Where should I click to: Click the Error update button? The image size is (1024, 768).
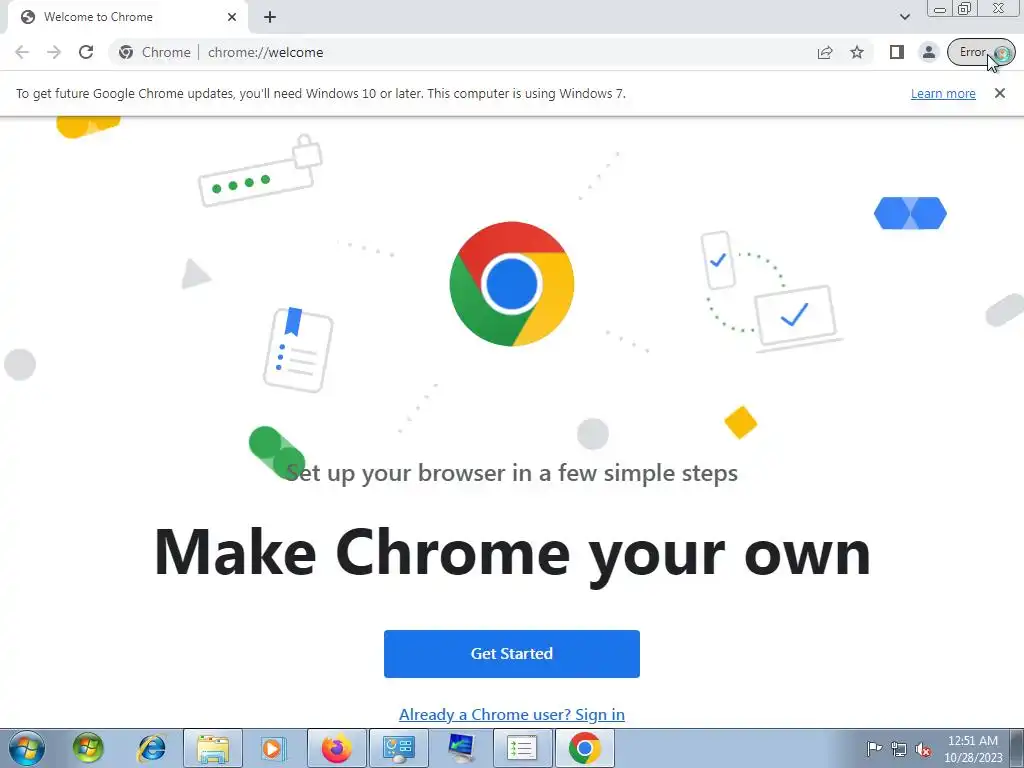pos(981,52)
